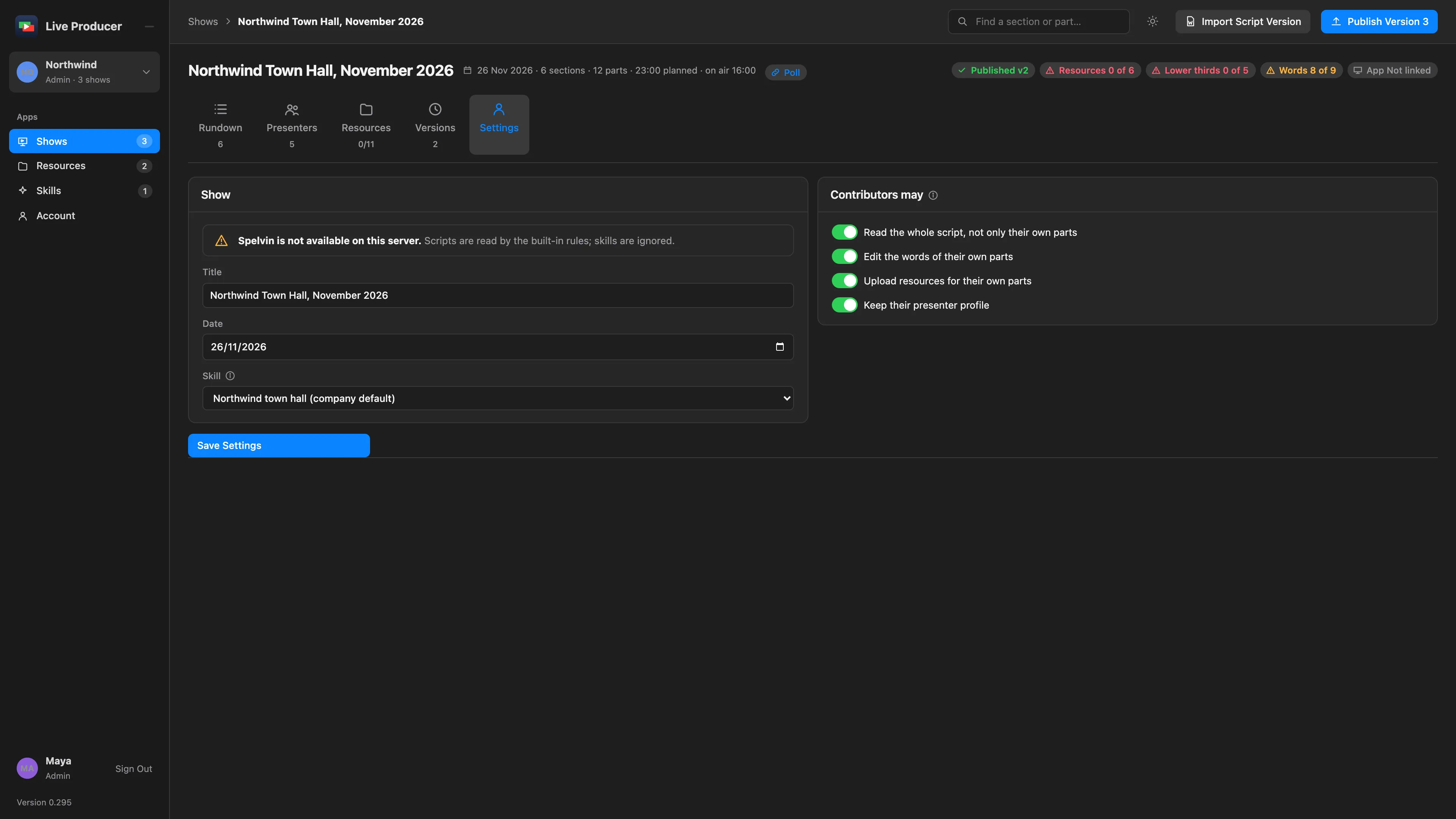Image resolution: width=1456 pixels, height=819 pixels.
Task: Click the calendar icon beside 26 Nov 2026
Action: coord(468,71)
